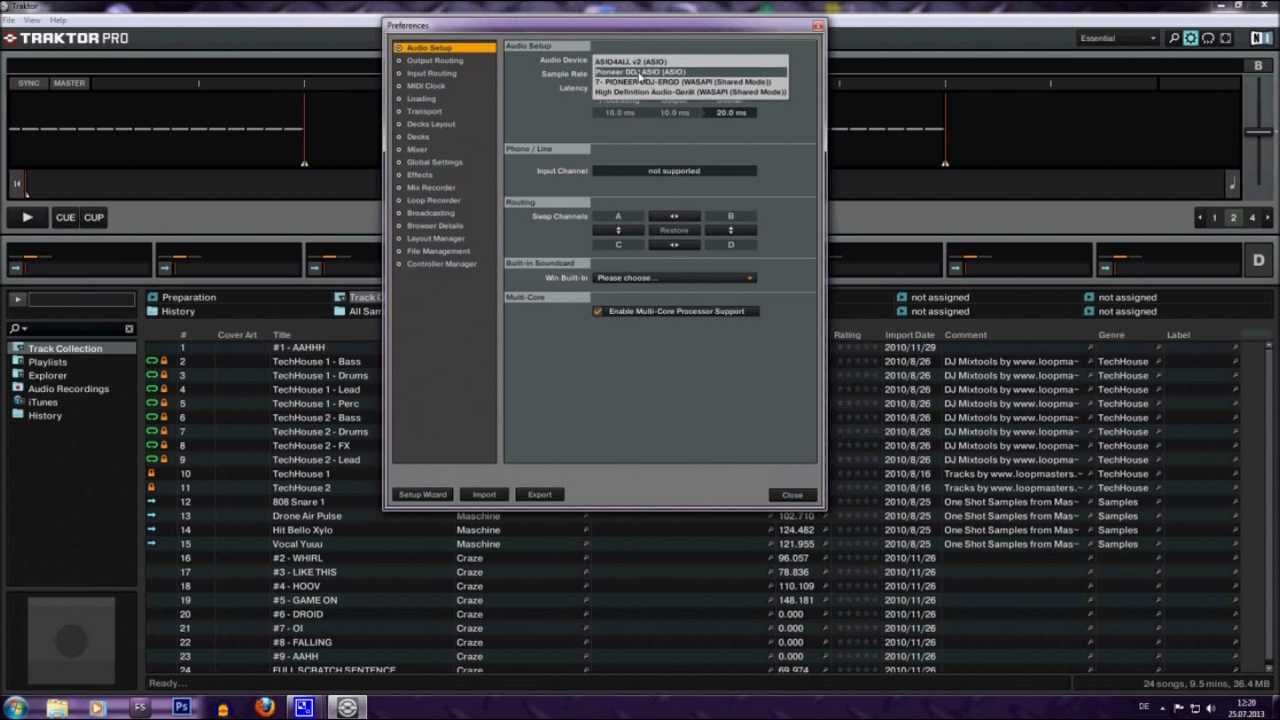Screen dimensions: 1280x720
Task: Select Playlists in browser tree
Action: (x=47, y=362)
